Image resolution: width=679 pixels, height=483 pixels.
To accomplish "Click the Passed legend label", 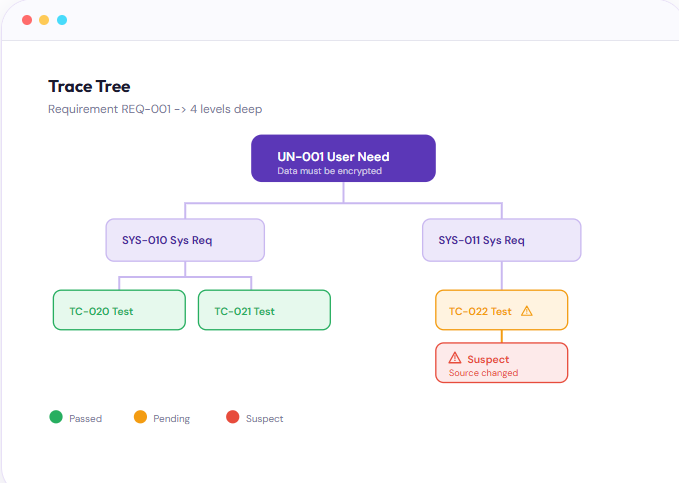I will pyautogui.click(x=85, y=418).
